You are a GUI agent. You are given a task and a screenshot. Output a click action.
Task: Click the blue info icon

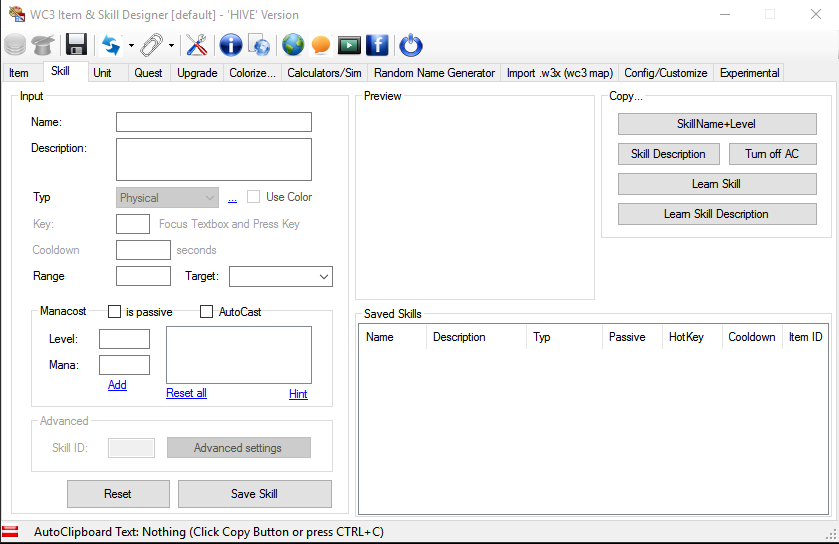point(231,45)
